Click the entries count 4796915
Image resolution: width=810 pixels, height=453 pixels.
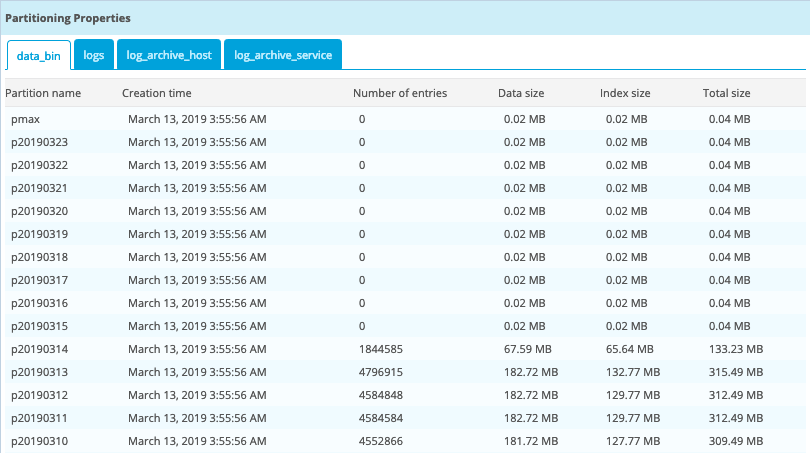click(x=380, y=372)
